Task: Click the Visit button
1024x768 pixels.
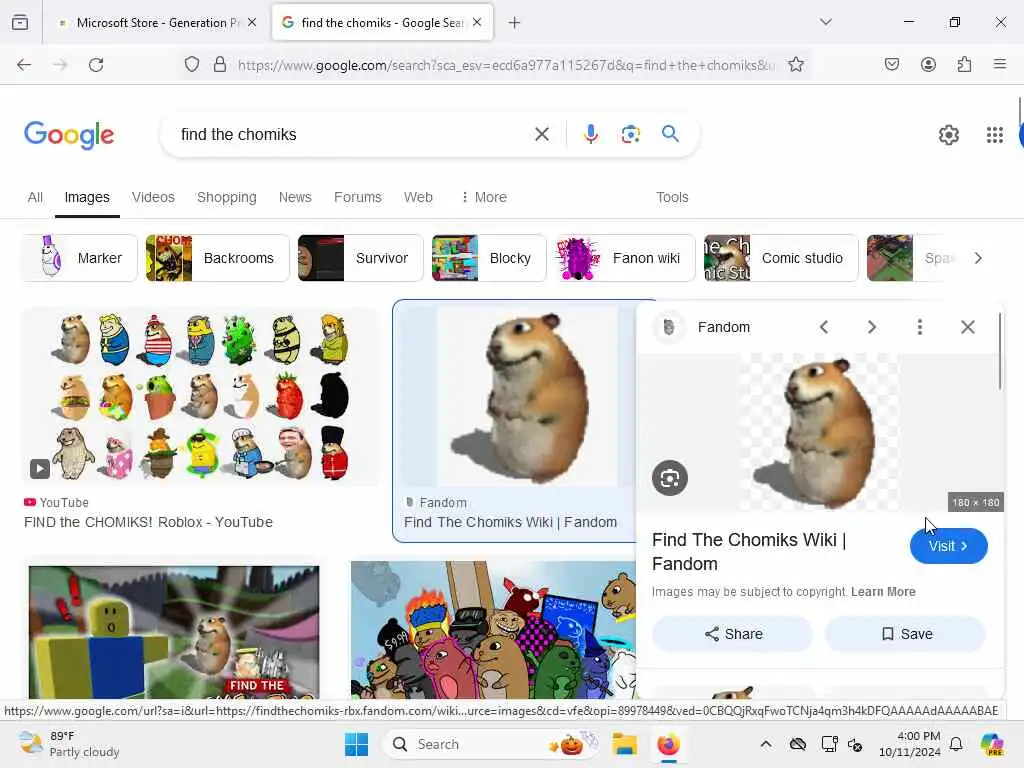Action: 948,546
